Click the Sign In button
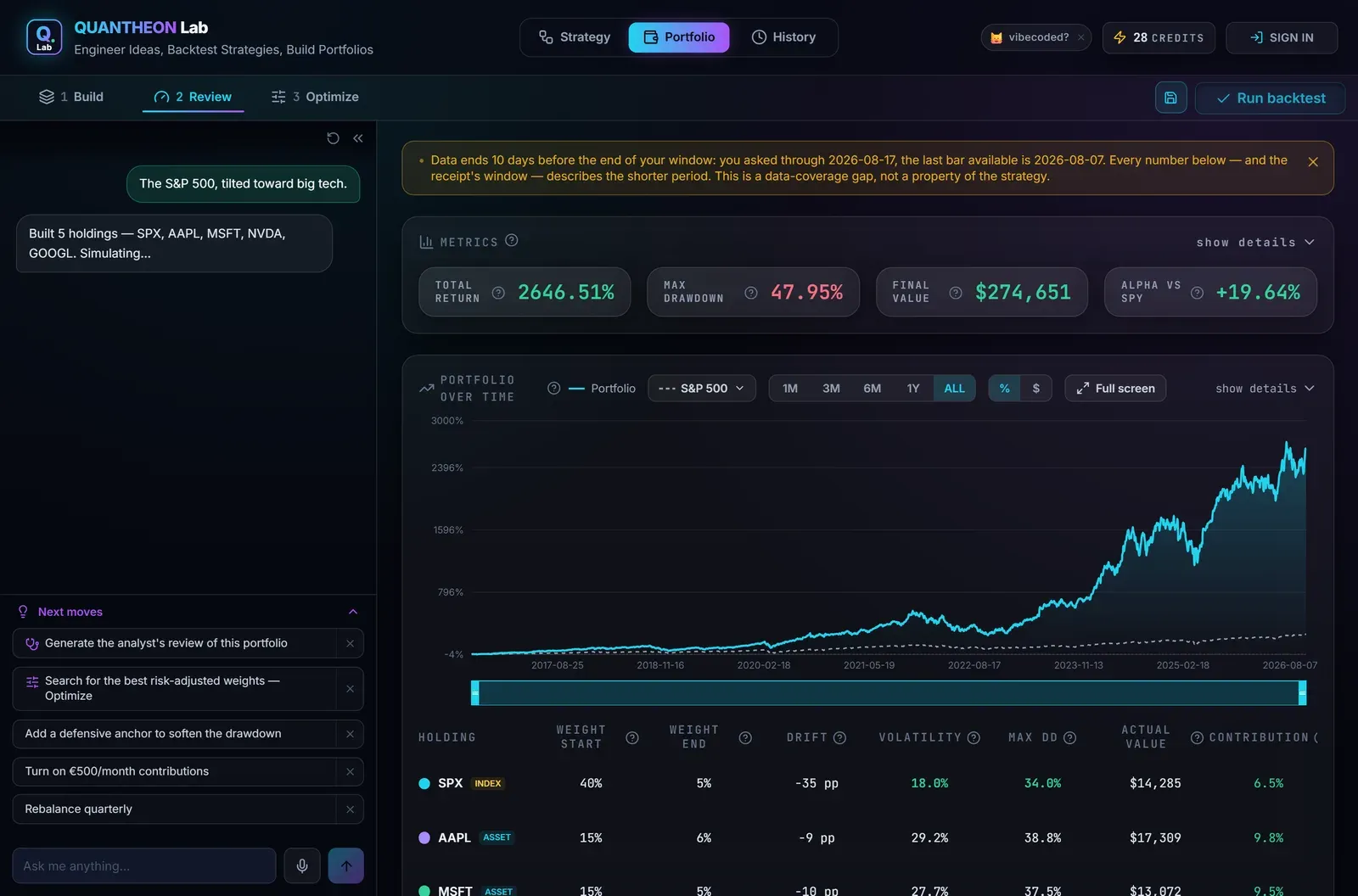The height and width of the screenshot is (896, 1358). click(1282, 37)
